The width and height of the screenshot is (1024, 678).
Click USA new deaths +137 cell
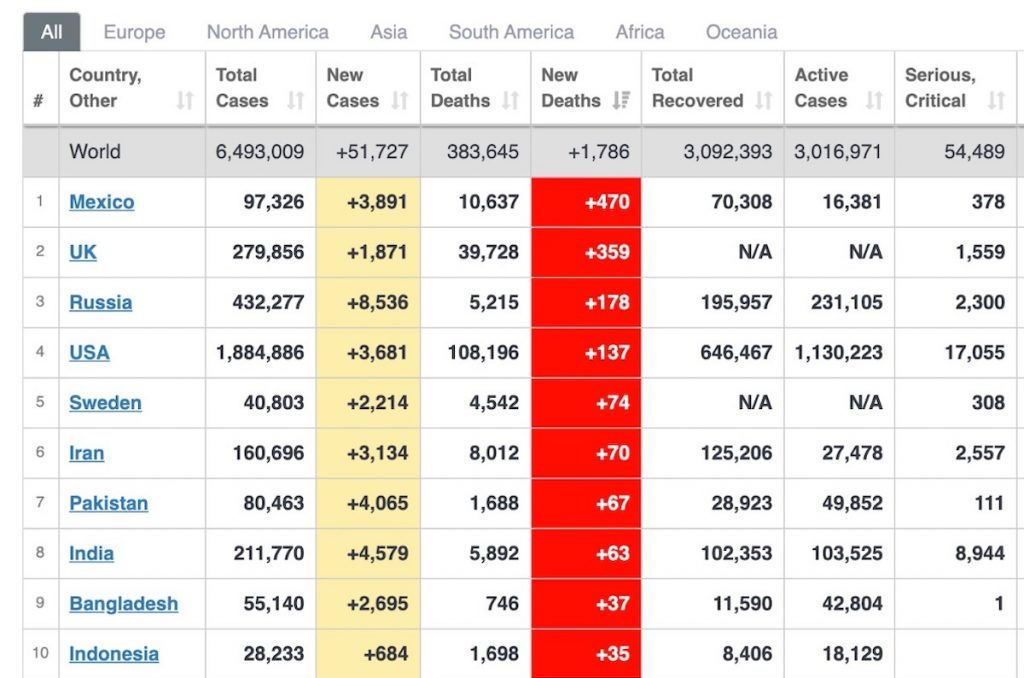tap(586, 353)
